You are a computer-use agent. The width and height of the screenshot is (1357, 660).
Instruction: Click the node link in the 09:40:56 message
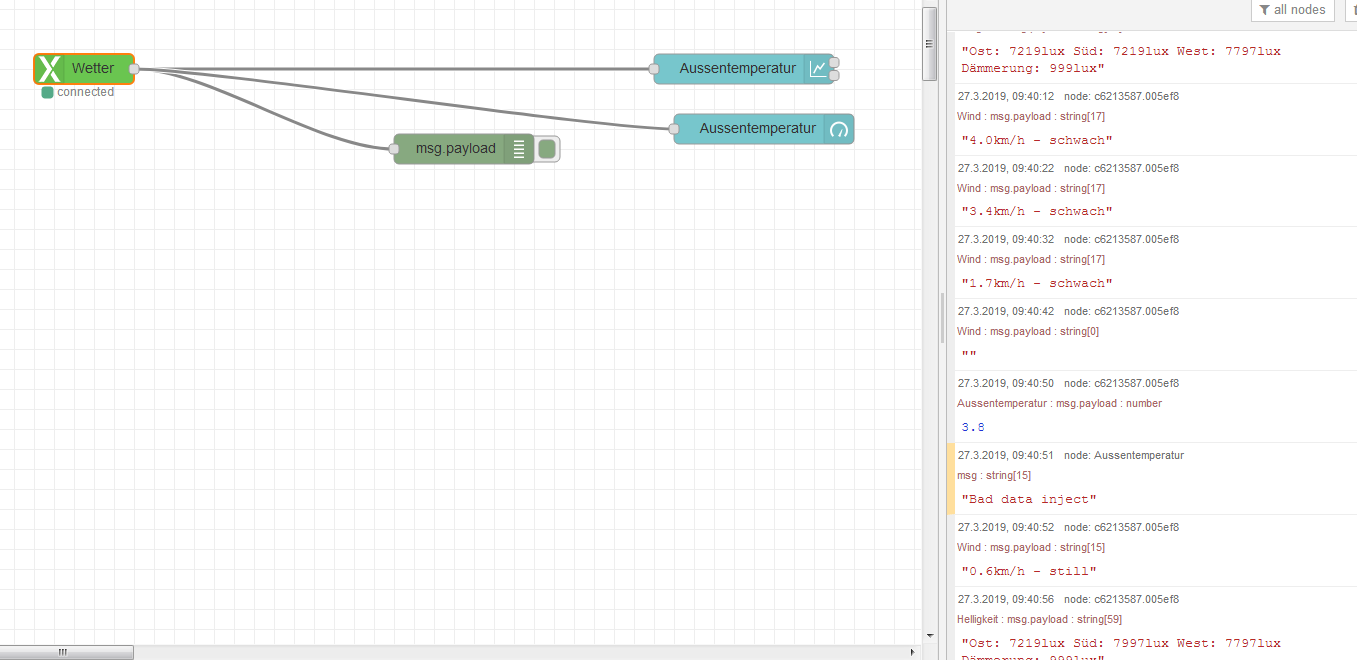pos(1121,600)
